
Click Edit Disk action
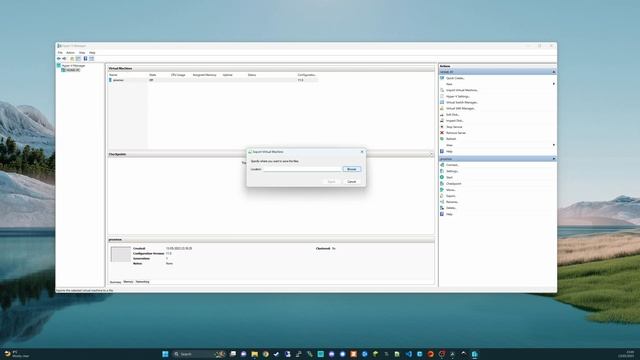click(x=453, y=115)
